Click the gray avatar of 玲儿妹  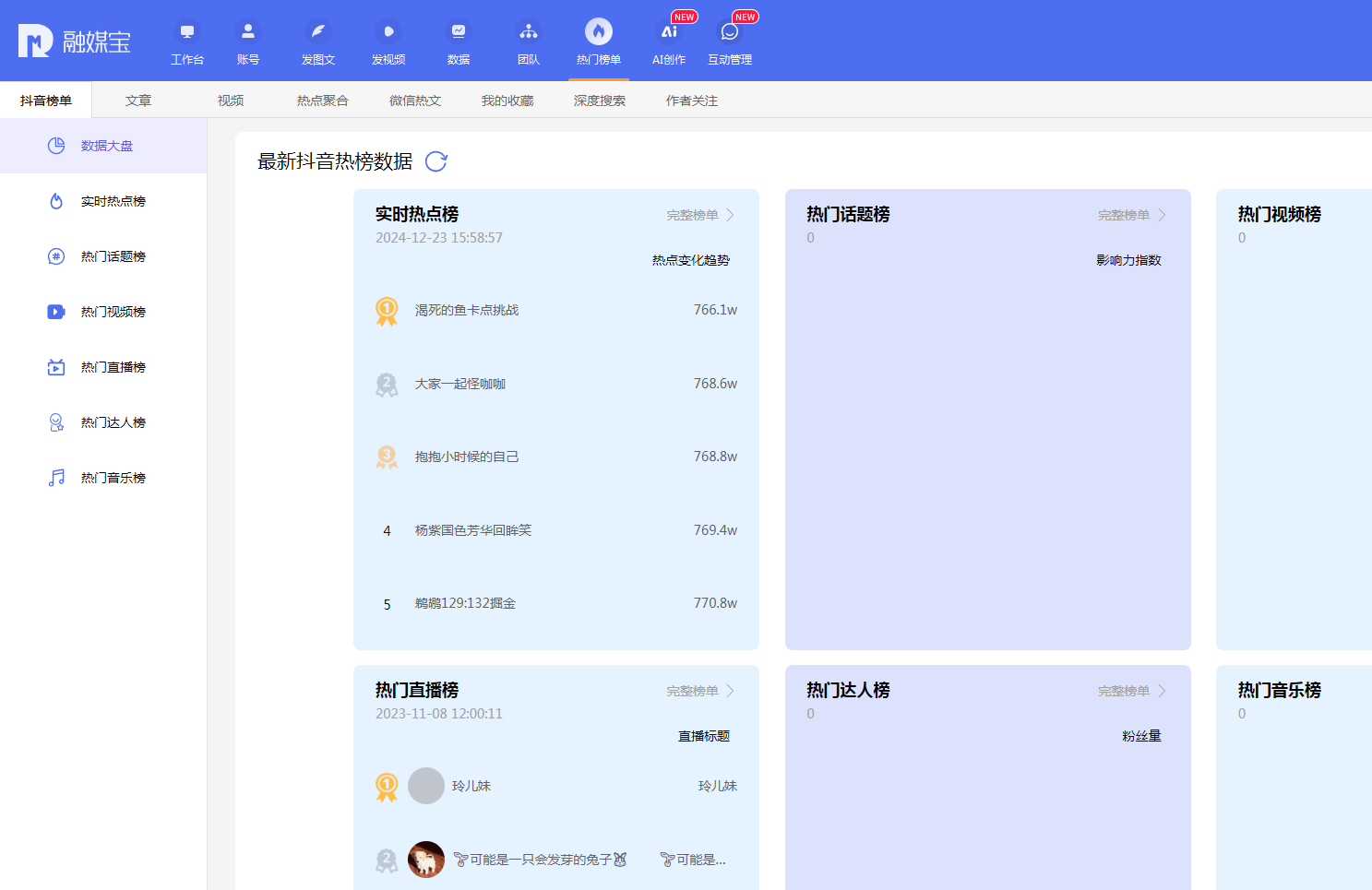[426, 786]
